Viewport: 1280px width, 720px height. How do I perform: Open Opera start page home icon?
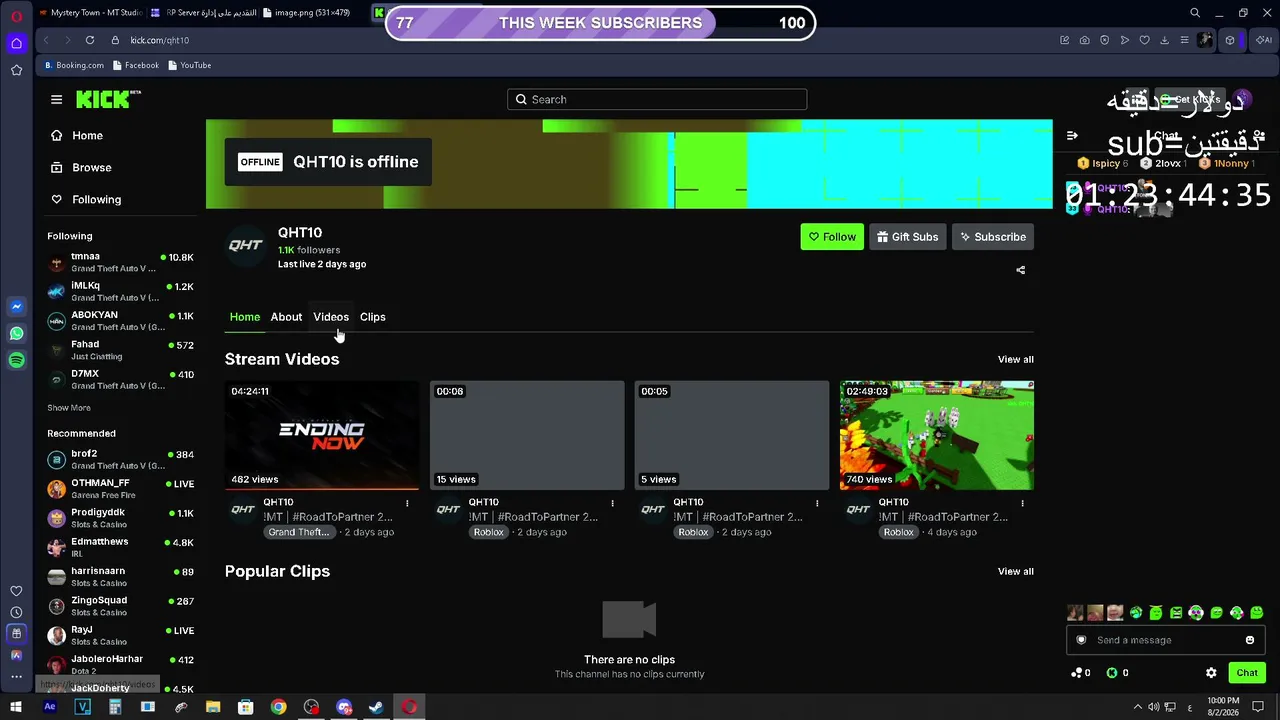[16, 43]
